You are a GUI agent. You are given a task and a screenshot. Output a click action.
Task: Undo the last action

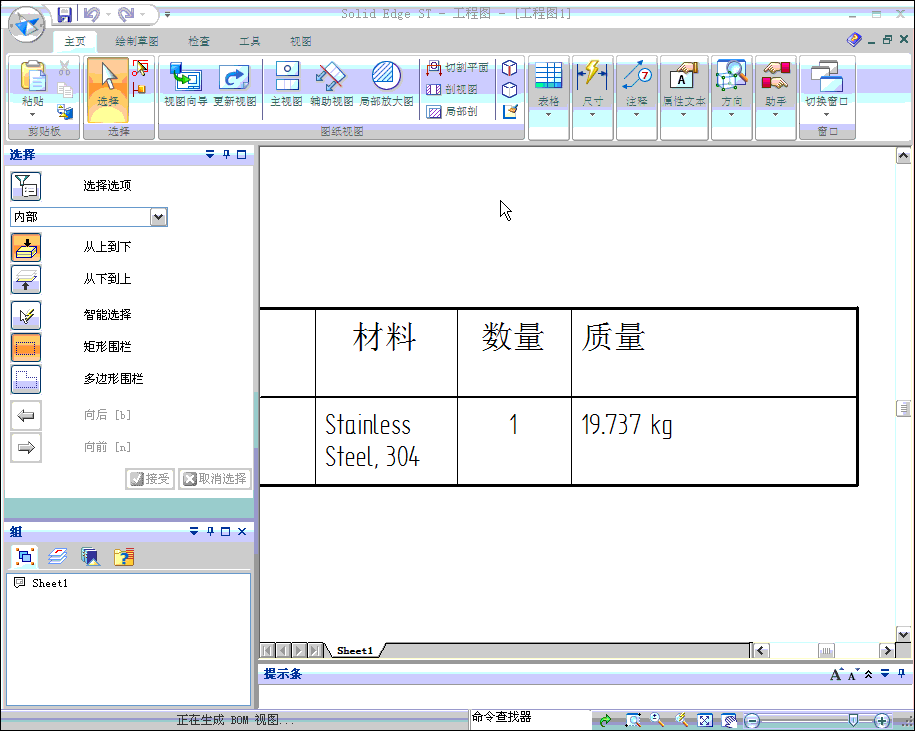pyautogui.click(x=92, y=14)
